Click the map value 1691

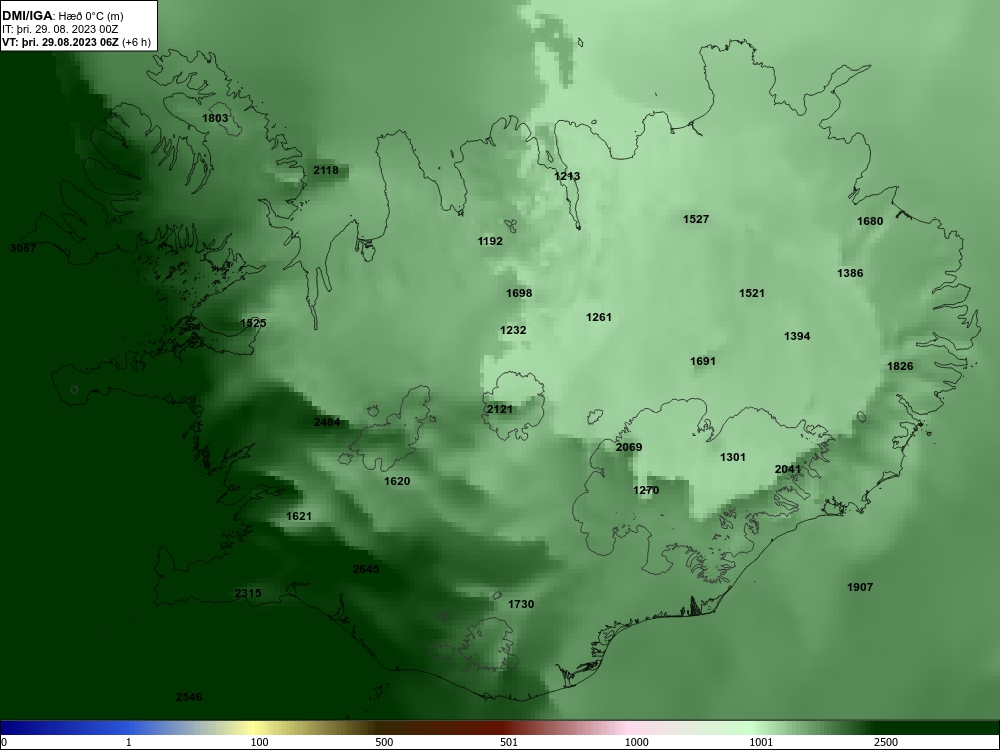[x=703, y=362]
